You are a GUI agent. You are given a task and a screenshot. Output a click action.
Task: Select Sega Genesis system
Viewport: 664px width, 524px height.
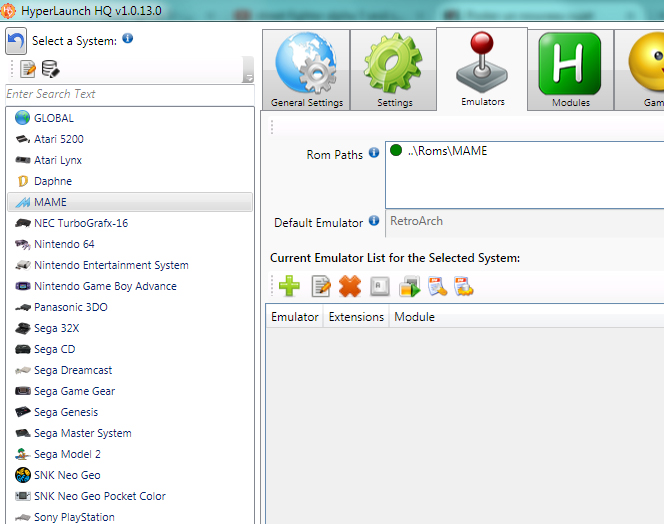pos(130,412)
